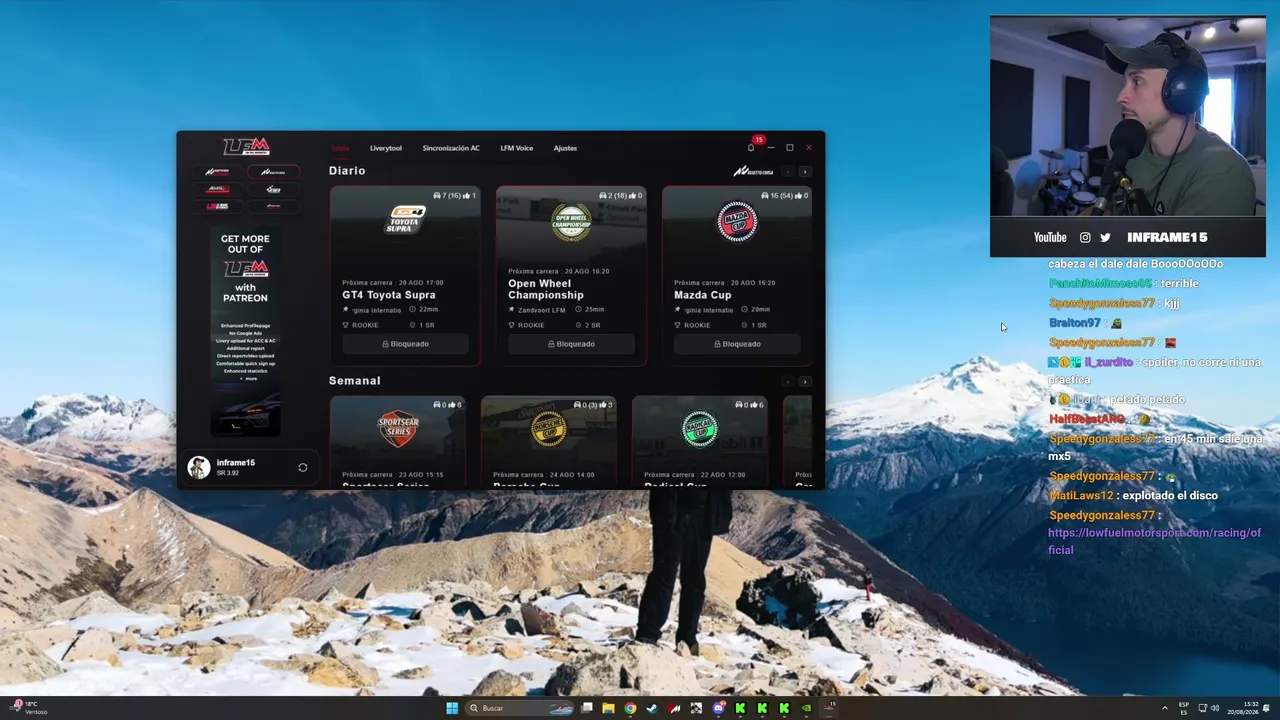Open File Explorer from taskbar
1280x720 pixels.
(608, 708)
